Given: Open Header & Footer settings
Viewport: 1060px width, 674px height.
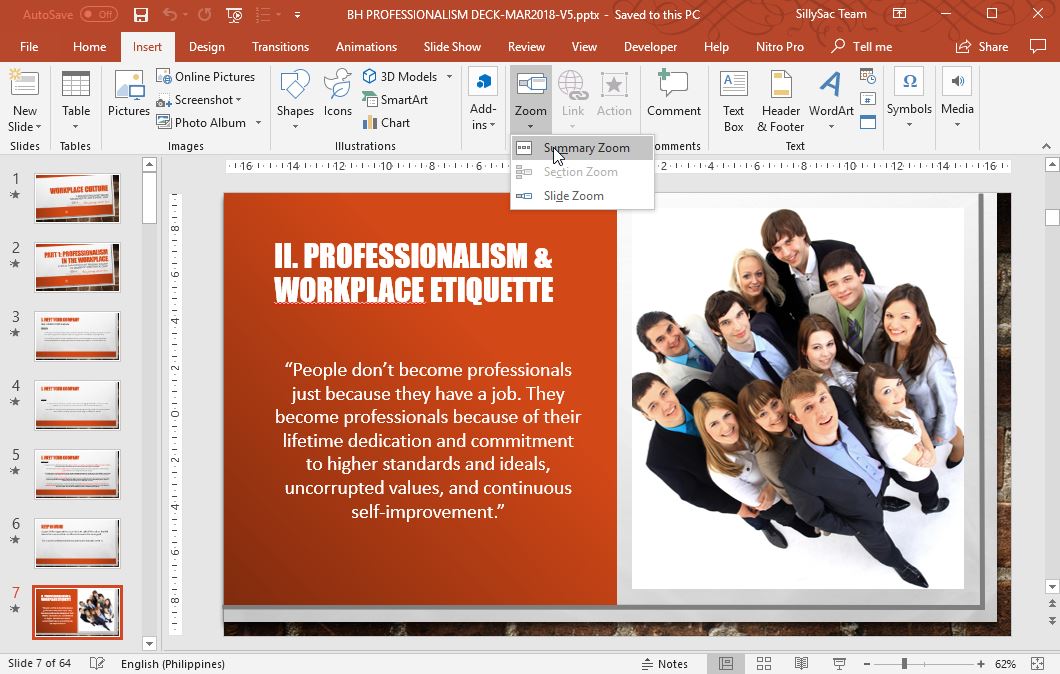Looking at the screenshot, I should point(780,99).
